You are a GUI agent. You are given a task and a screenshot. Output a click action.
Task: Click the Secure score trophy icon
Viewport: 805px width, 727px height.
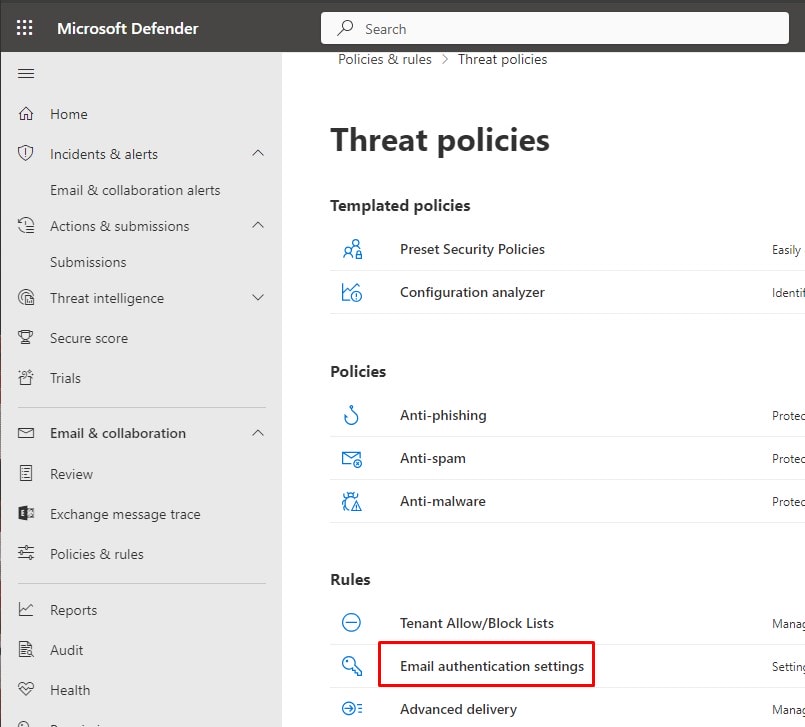(26, 337)
